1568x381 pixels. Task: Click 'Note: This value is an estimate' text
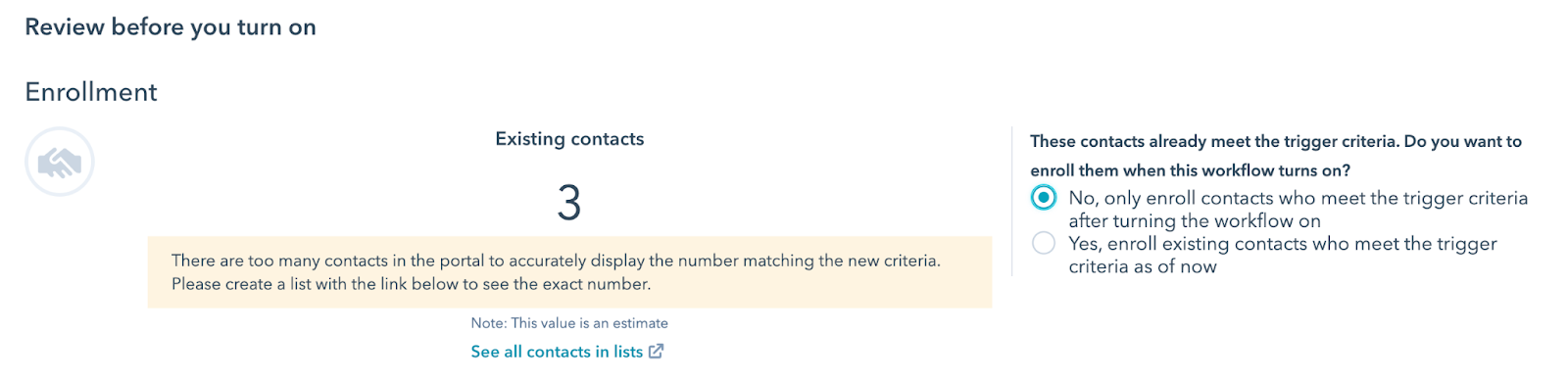[x=569, y=323]
